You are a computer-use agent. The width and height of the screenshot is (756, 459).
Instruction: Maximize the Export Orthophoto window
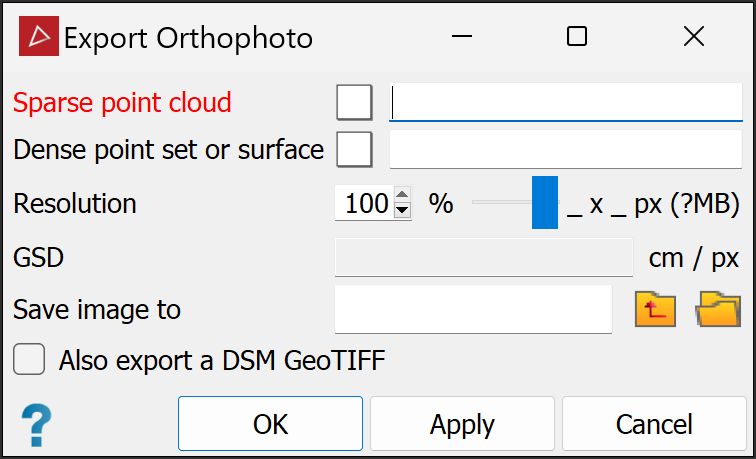point(577,38)
